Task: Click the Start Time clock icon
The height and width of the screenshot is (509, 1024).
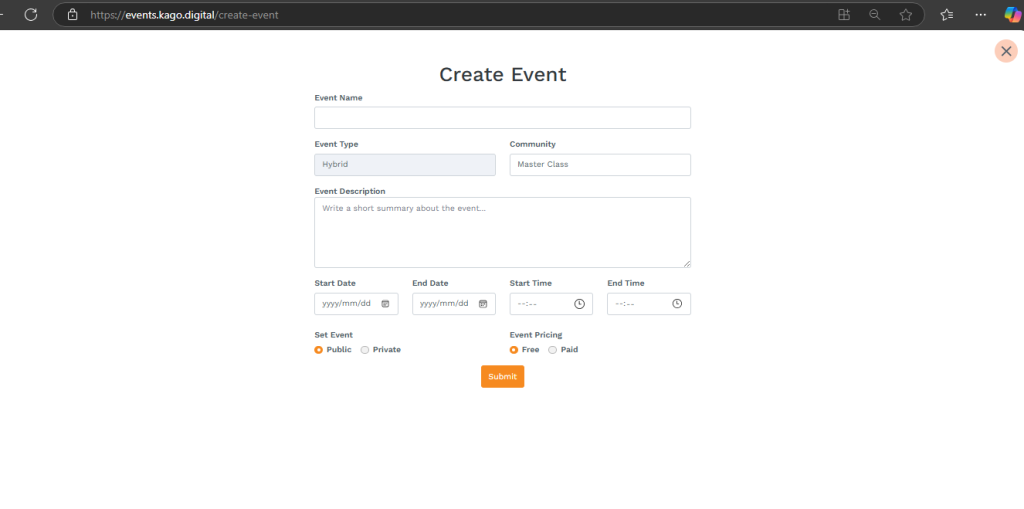Action: [579, 304]
